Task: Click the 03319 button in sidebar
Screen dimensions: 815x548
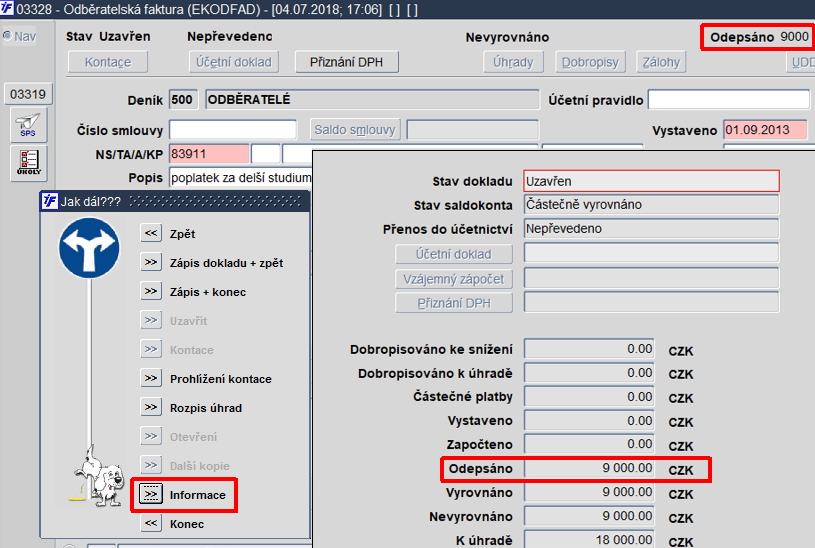Action: (28, 94)
